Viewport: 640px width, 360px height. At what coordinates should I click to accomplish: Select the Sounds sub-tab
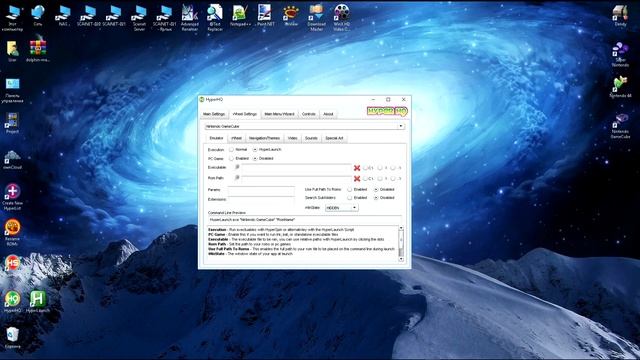pyautogui.click(x=311, y=138)
